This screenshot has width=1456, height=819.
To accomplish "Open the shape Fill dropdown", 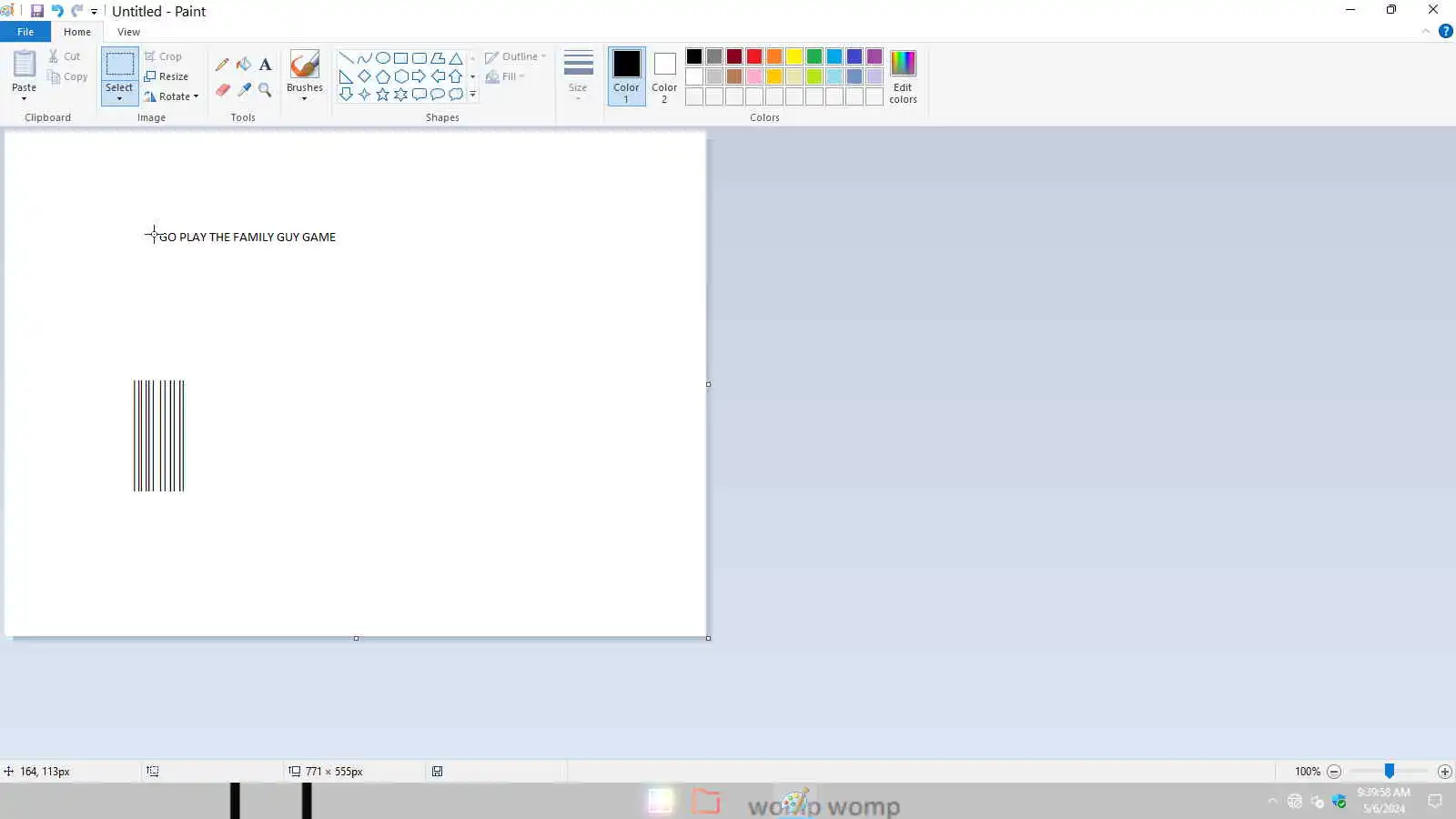I will tap(505, 76).
